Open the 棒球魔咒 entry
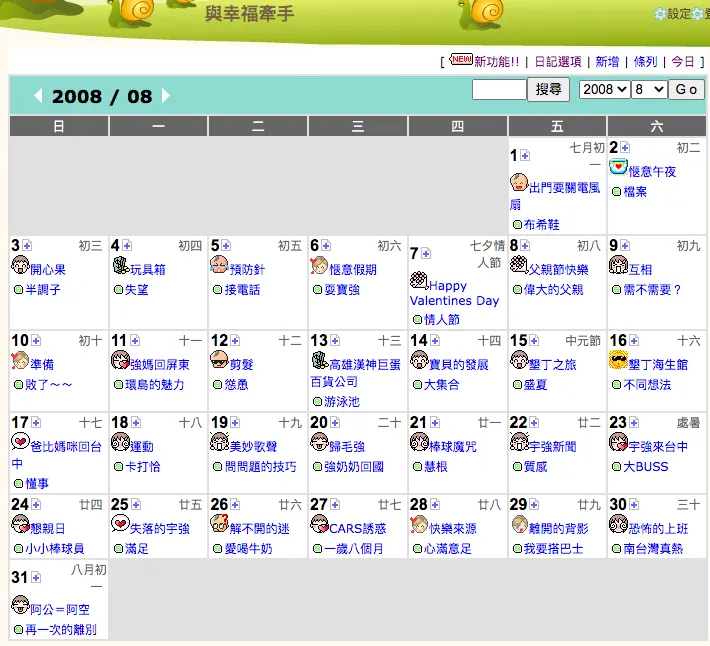This screenshot has height=646, width=710. tap(453, 447)
